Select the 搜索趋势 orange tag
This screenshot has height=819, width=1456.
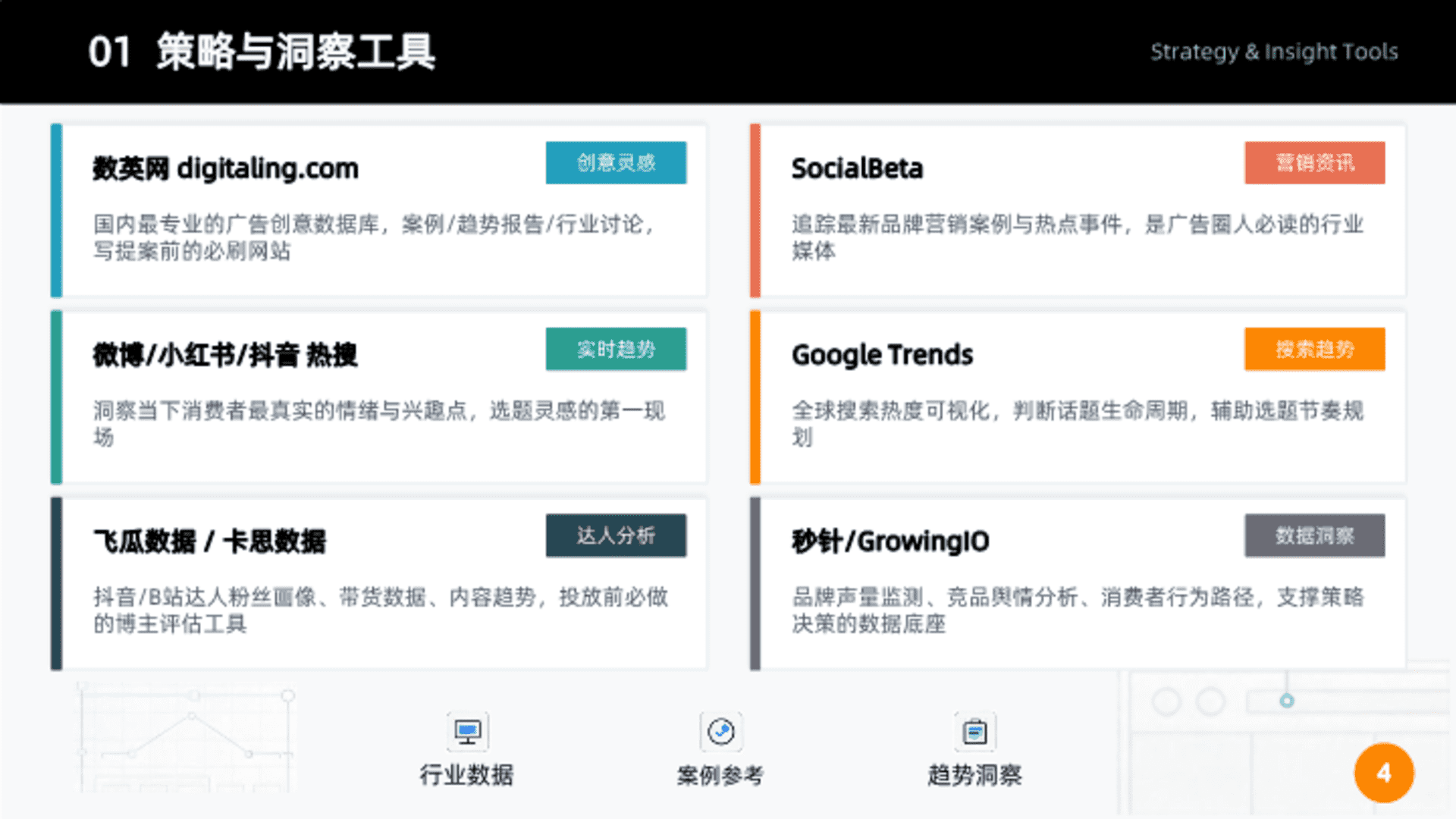pyautogui.click(x=1314, y=349)
